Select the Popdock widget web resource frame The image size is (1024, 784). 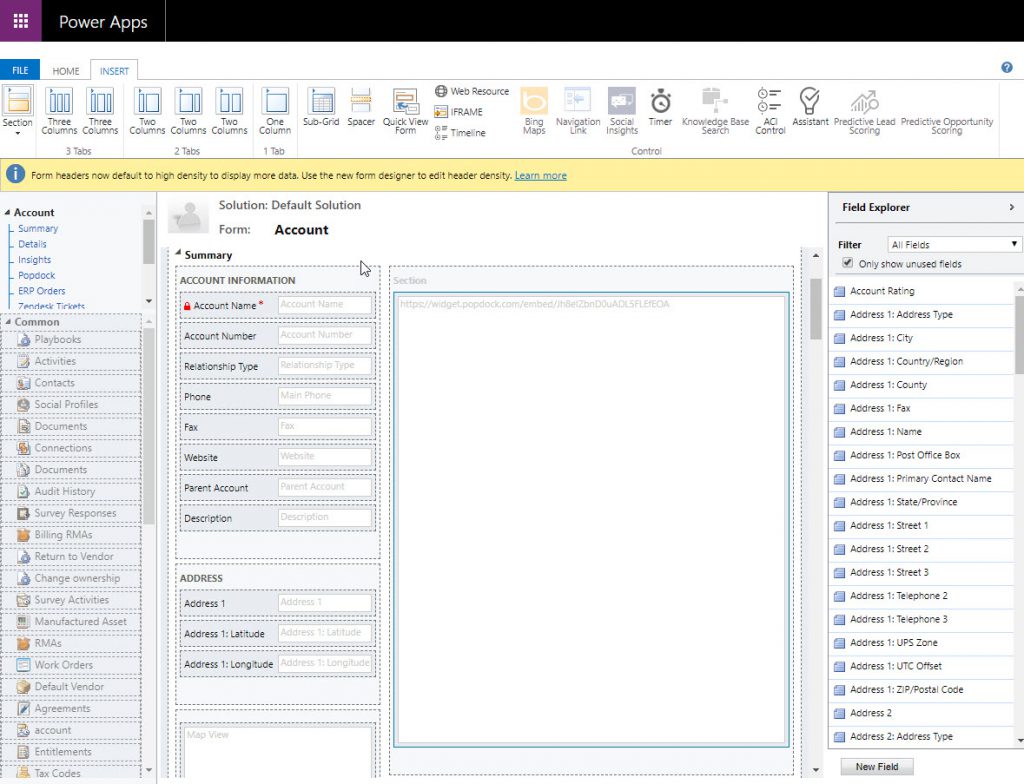coord(591,519)
